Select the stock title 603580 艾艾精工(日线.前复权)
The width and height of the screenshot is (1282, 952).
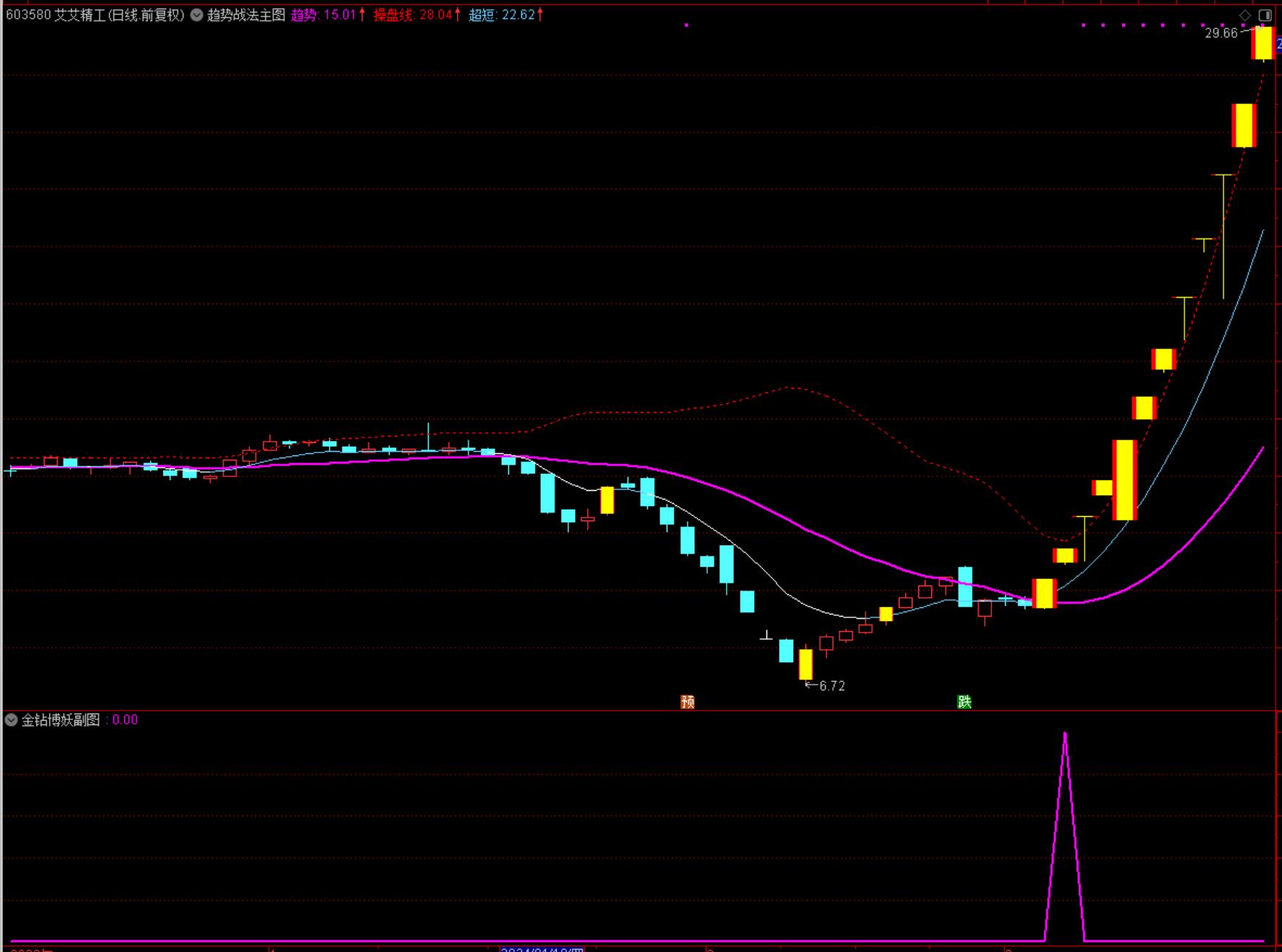tap(95, 15)
